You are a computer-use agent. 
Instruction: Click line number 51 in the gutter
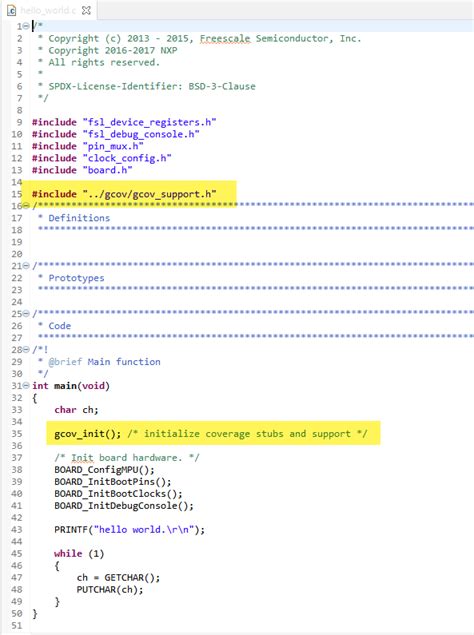point(17,625)
